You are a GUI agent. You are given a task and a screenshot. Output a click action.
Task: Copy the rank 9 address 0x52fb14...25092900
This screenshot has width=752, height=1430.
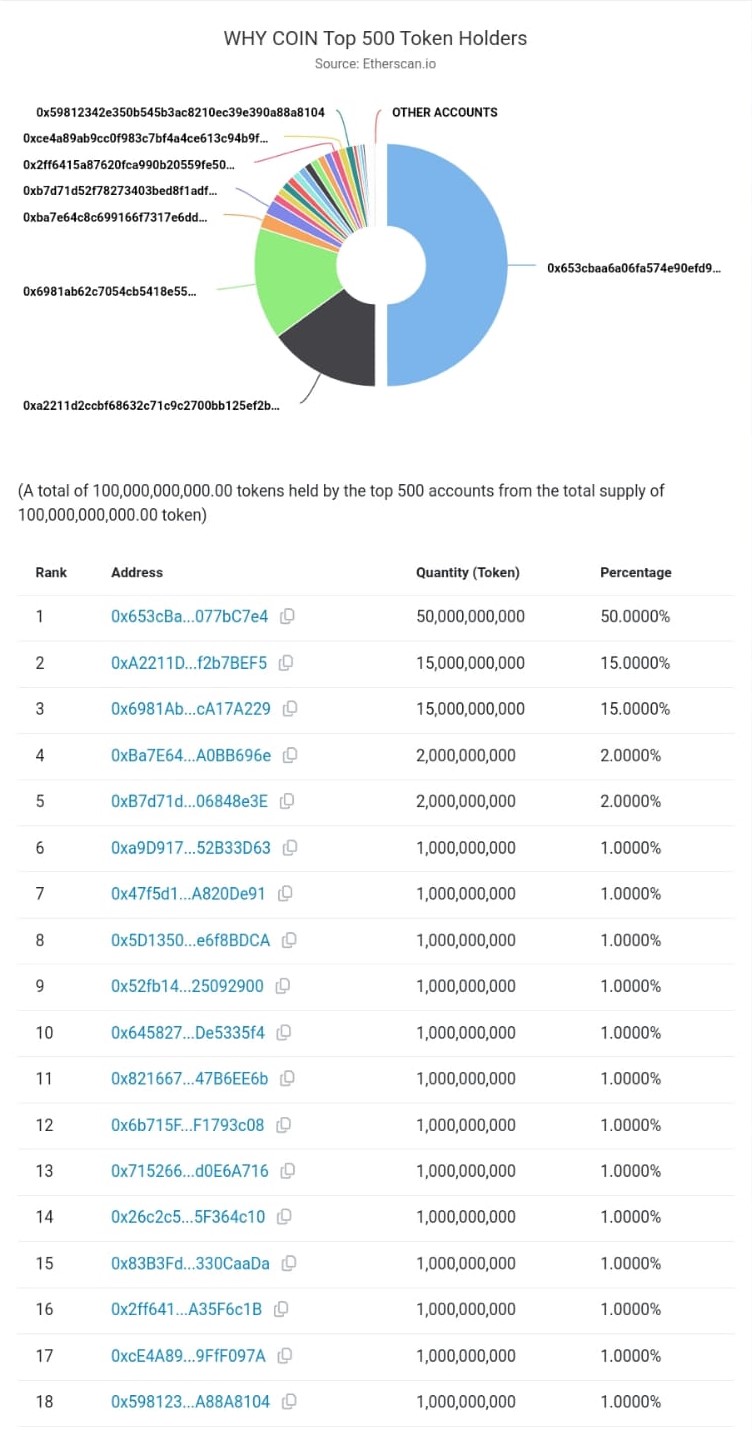pos(283,986)
